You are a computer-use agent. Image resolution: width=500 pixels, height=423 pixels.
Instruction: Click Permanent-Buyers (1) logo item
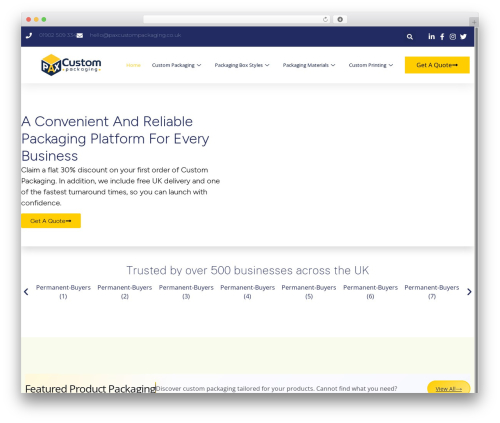point(63,292)
